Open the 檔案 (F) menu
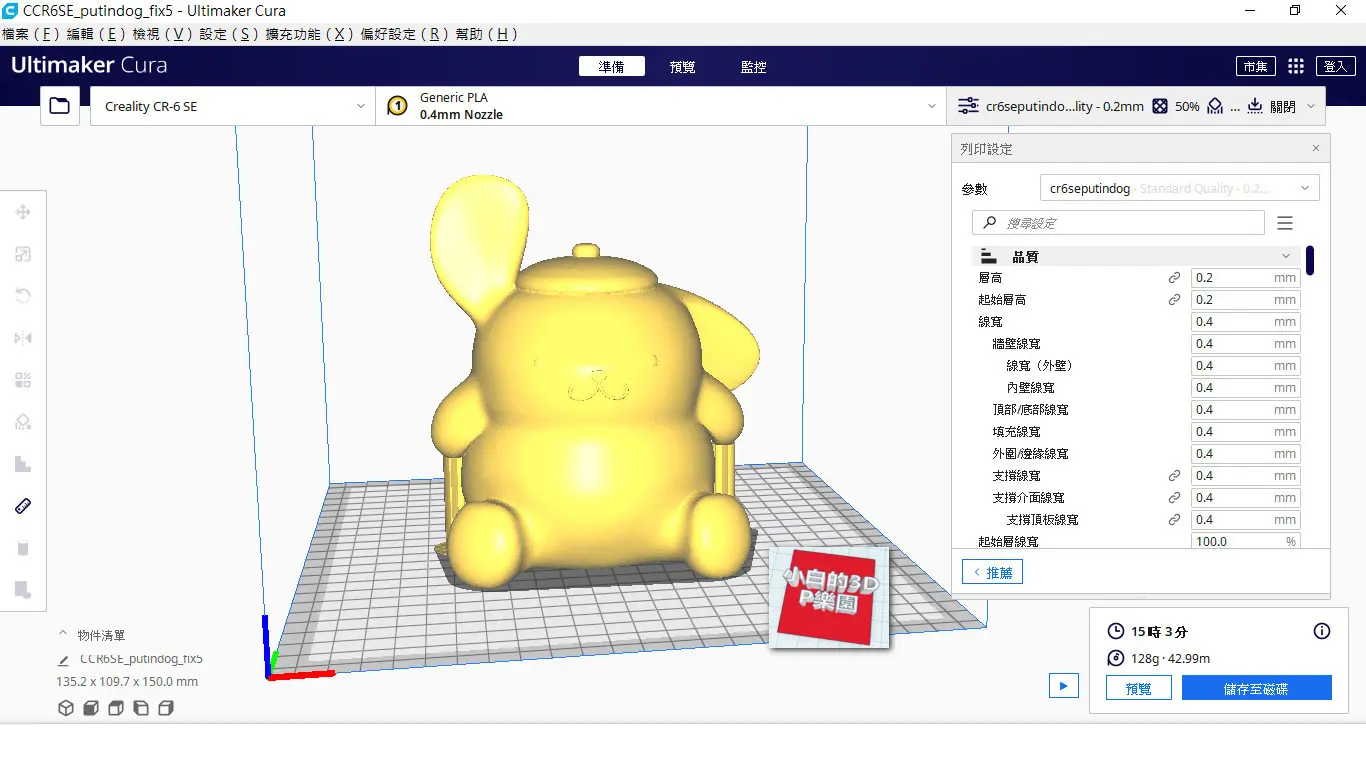 click(x=30, y=34)
